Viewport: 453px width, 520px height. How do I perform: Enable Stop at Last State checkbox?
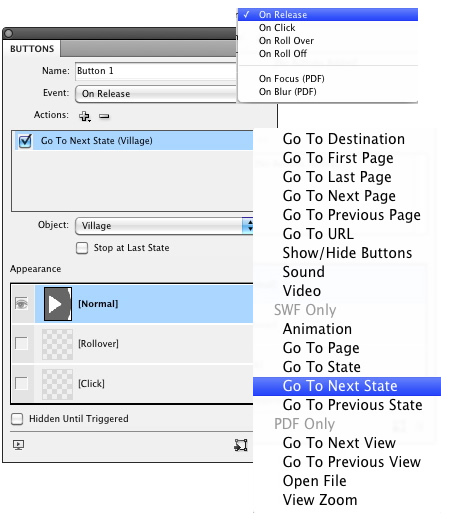click(82, 248)
